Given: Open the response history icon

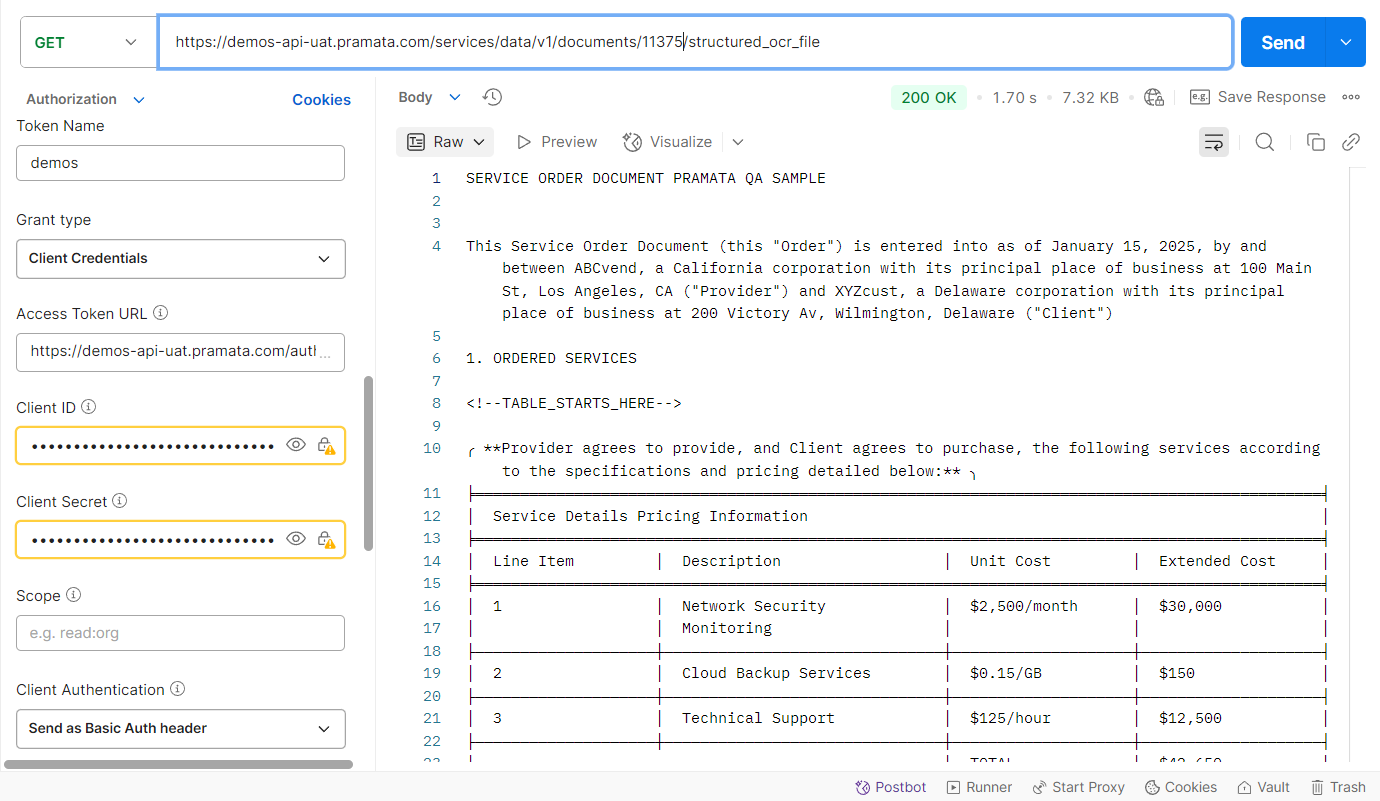Looking at the screenshot, I should pyautogui.click(x=492, y=97).
